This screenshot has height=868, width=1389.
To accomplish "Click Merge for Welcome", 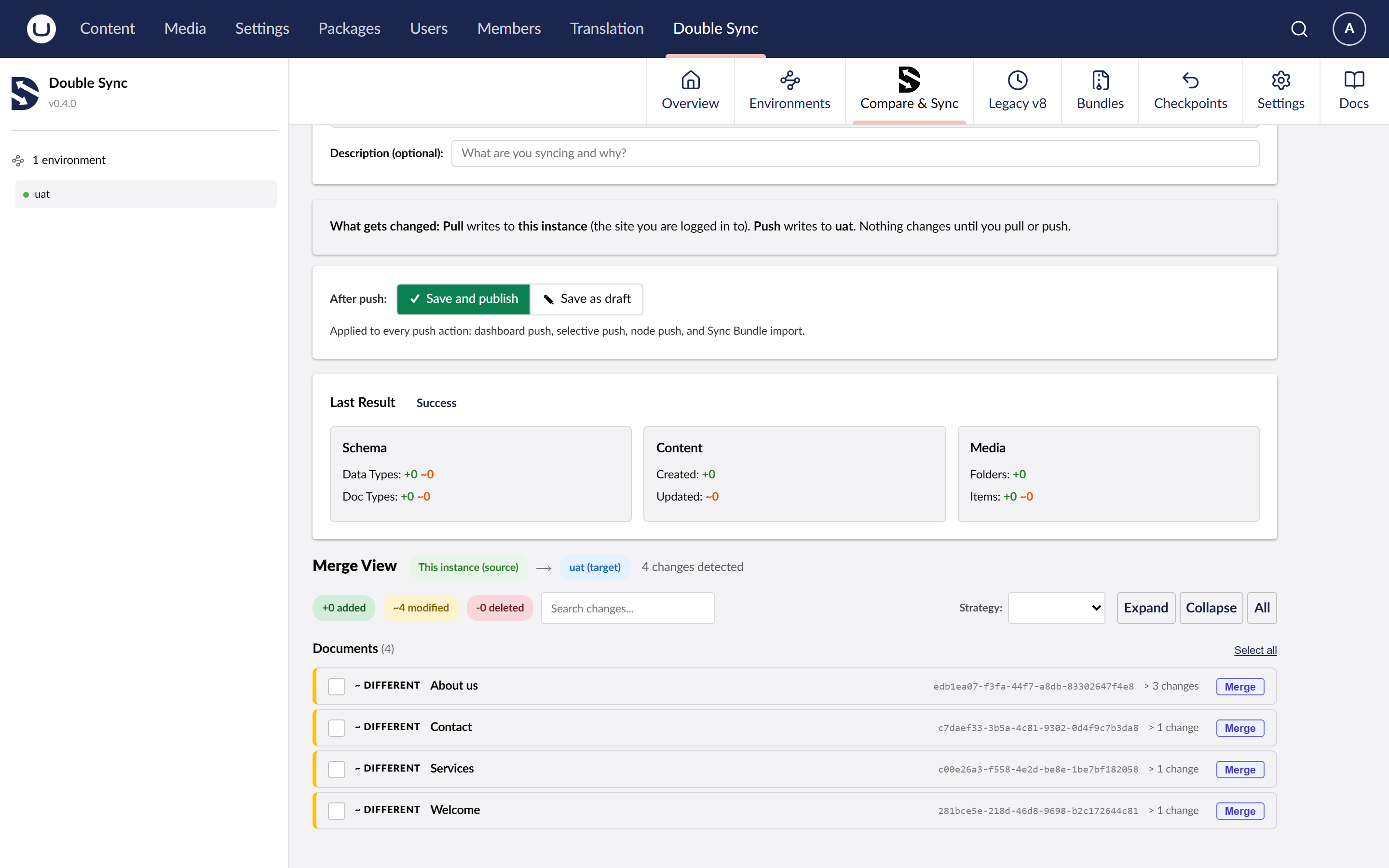I will [x=1240, y=811].
